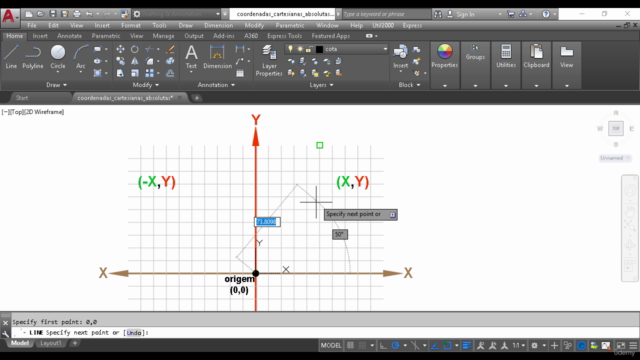
Task: Activate the Scale tool
Action: click(x=135, y=73)
